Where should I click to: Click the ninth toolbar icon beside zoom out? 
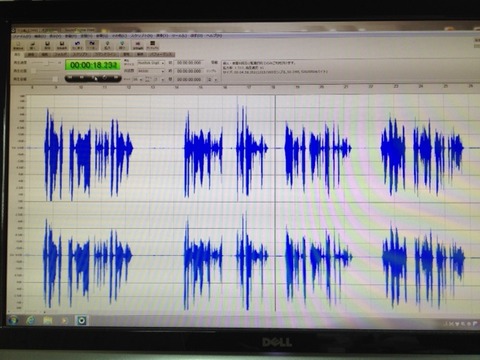tap(138, 45)
